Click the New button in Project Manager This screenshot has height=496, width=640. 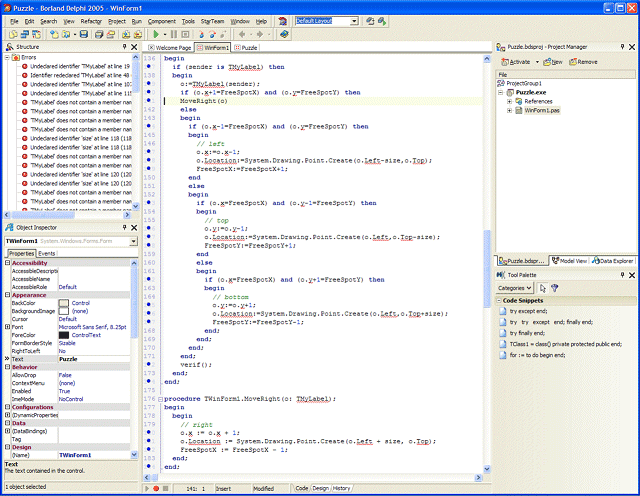pos(553,62)
